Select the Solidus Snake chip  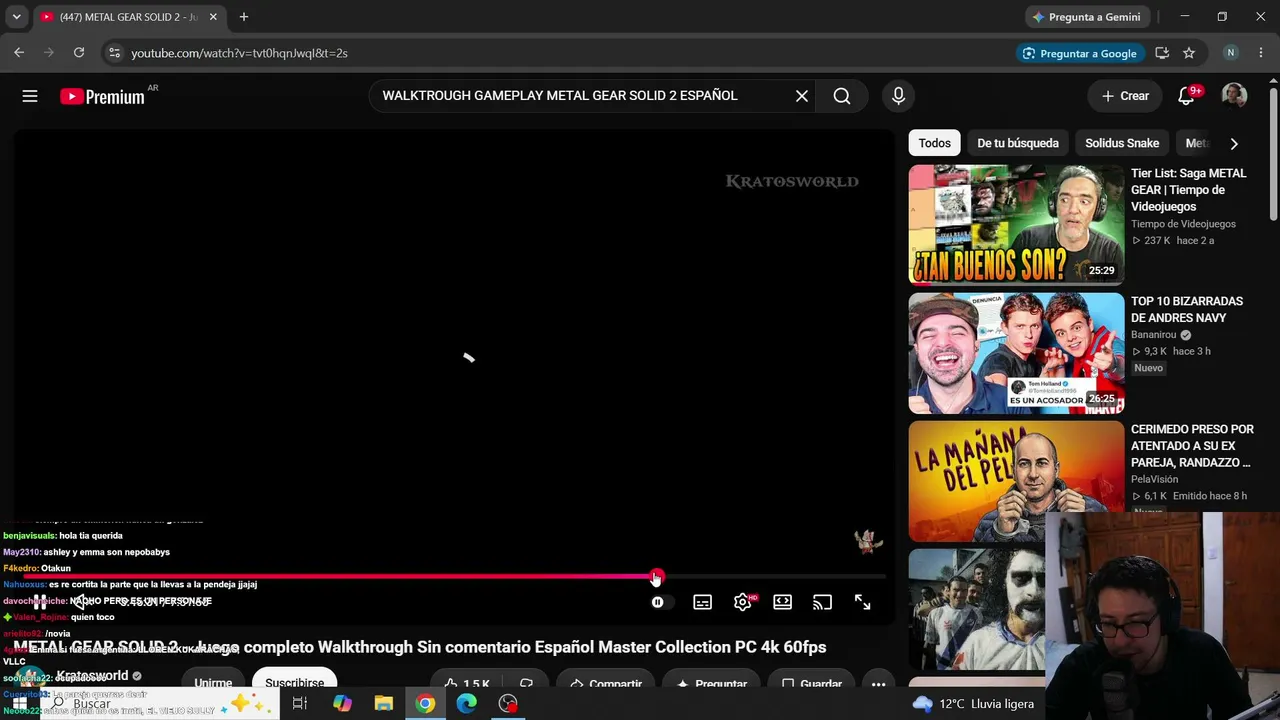[1122, 143]
